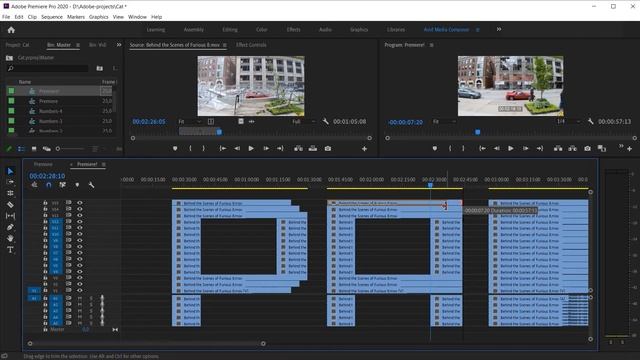Open the Program monitor settings wrench
Viewport: 640px width, 360px height.
tap(590, 121)
